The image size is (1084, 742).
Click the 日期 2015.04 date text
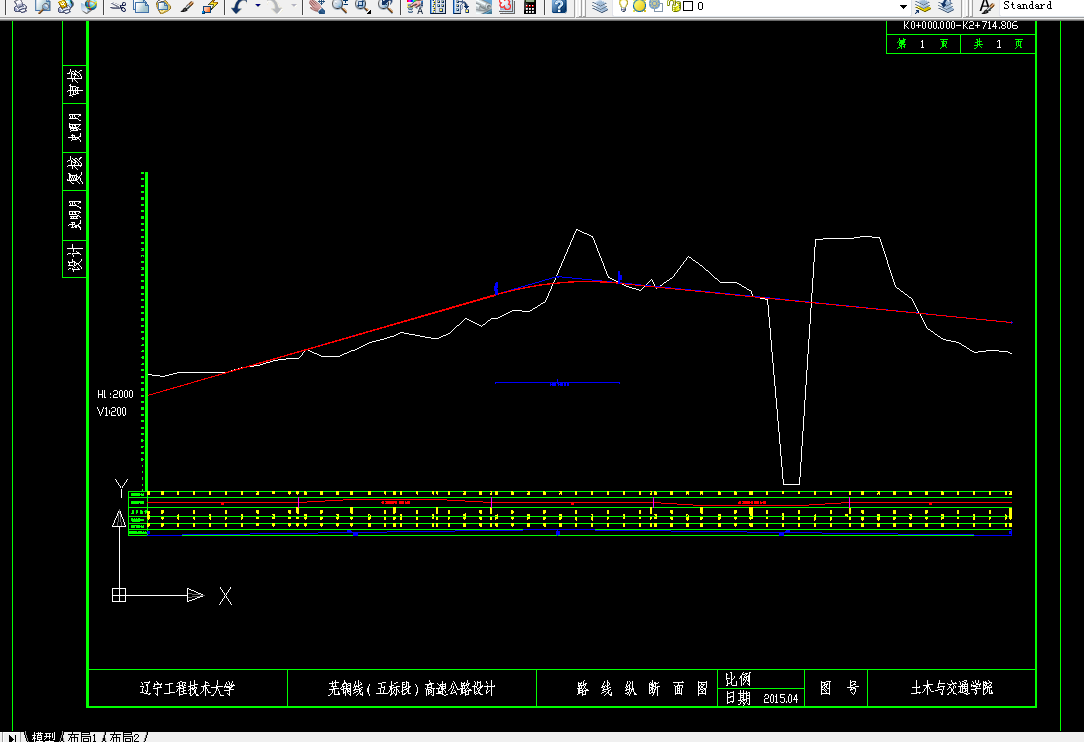tap(761, 698)
